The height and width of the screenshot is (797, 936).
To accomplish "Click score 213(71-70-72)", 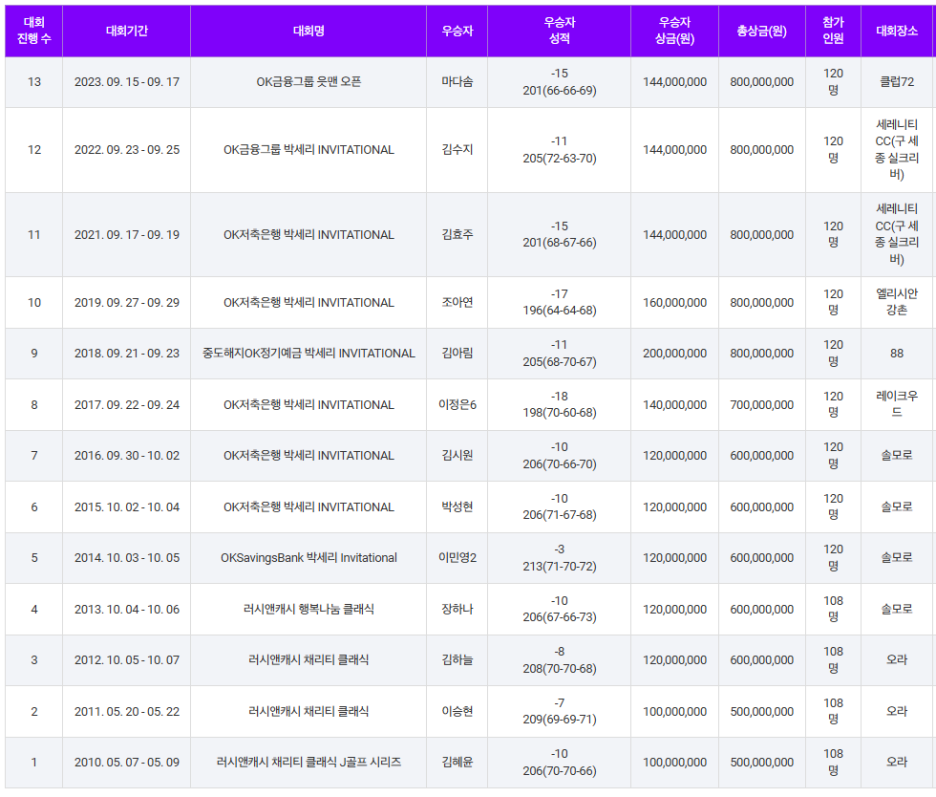I will pos(559,566).
